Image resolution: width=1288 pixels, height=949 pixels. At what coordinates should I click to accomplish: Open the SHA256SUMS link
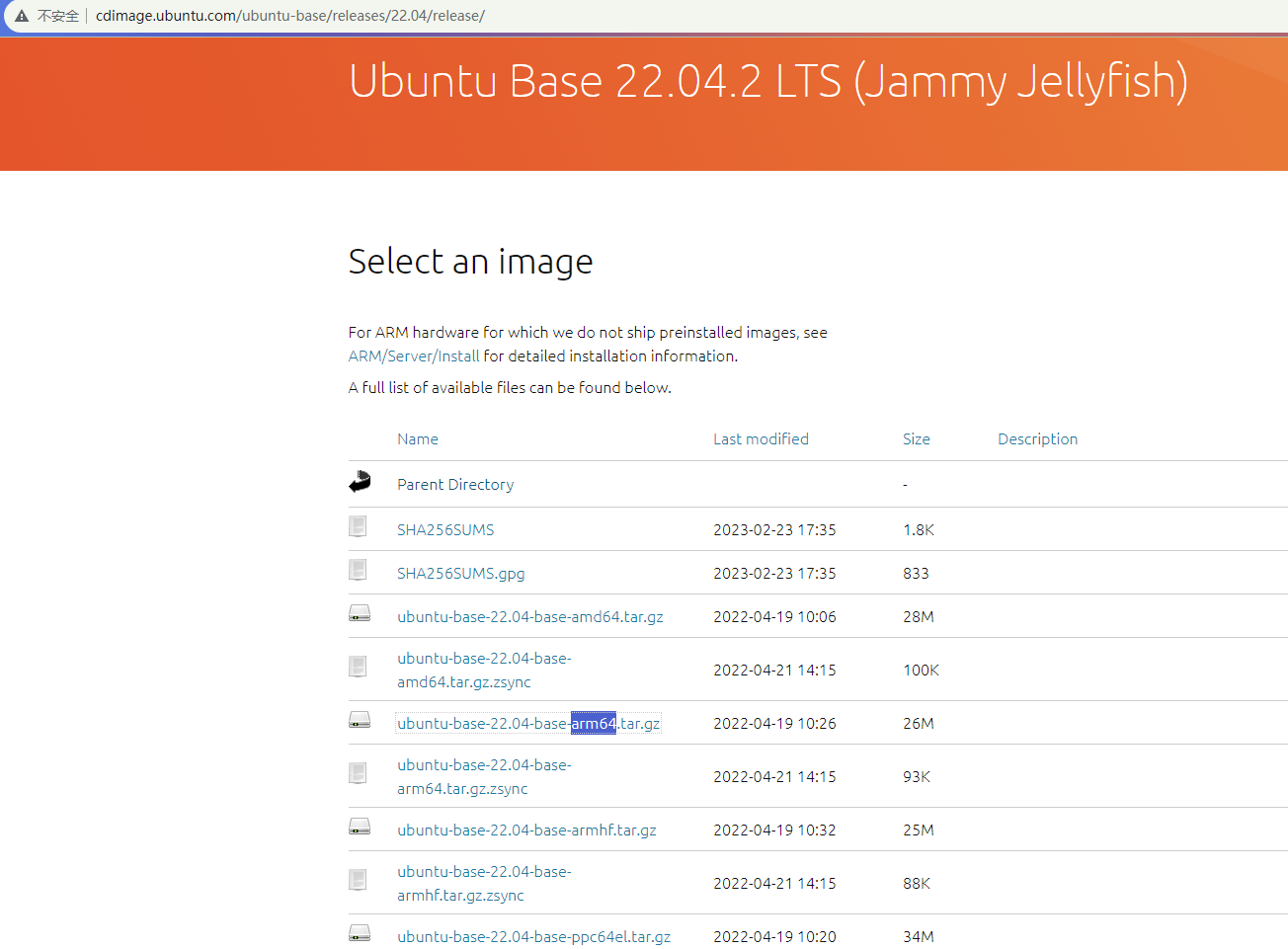tap(445, 530)
